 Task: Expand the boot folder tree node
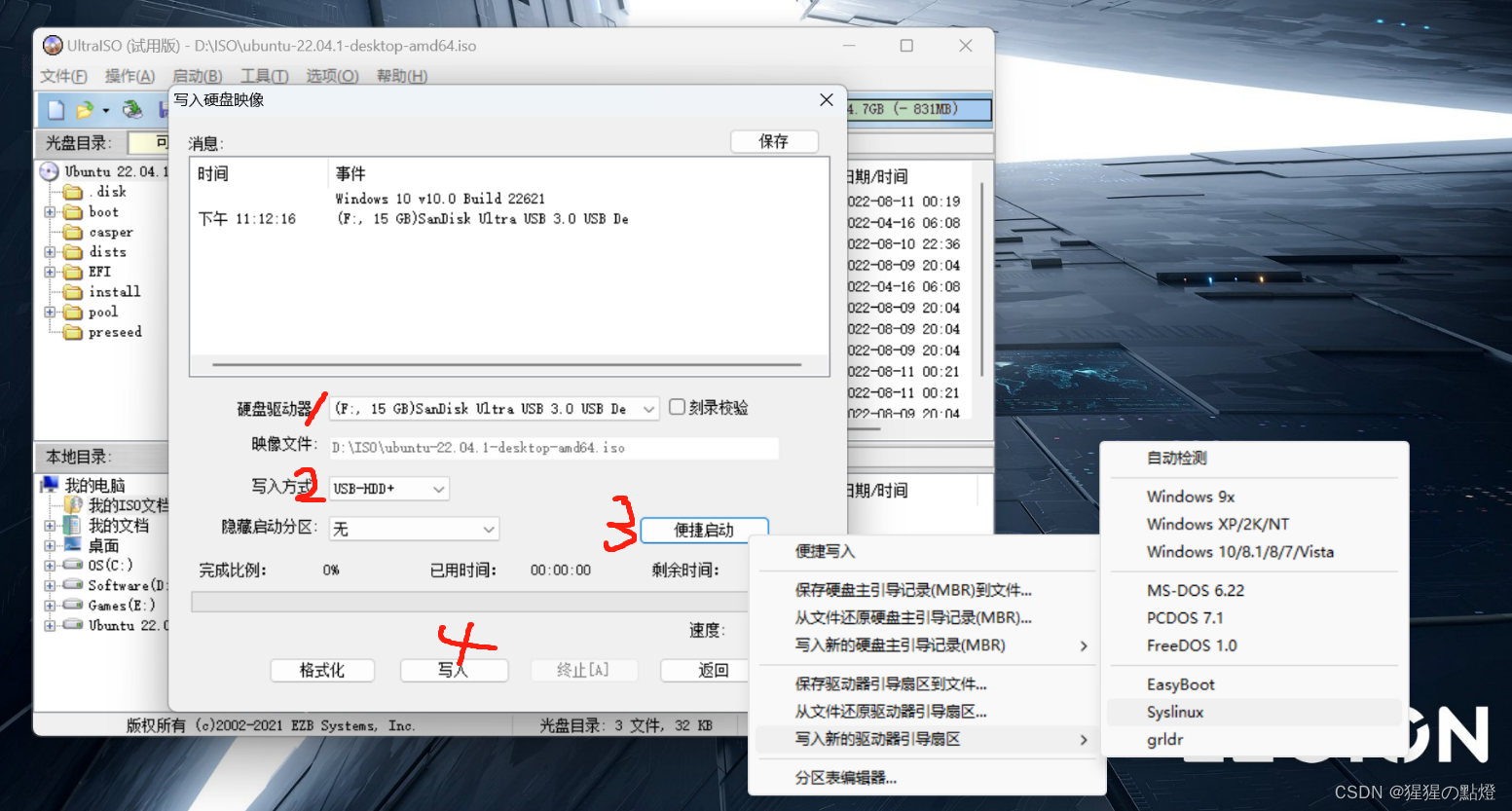pos(50,212)
